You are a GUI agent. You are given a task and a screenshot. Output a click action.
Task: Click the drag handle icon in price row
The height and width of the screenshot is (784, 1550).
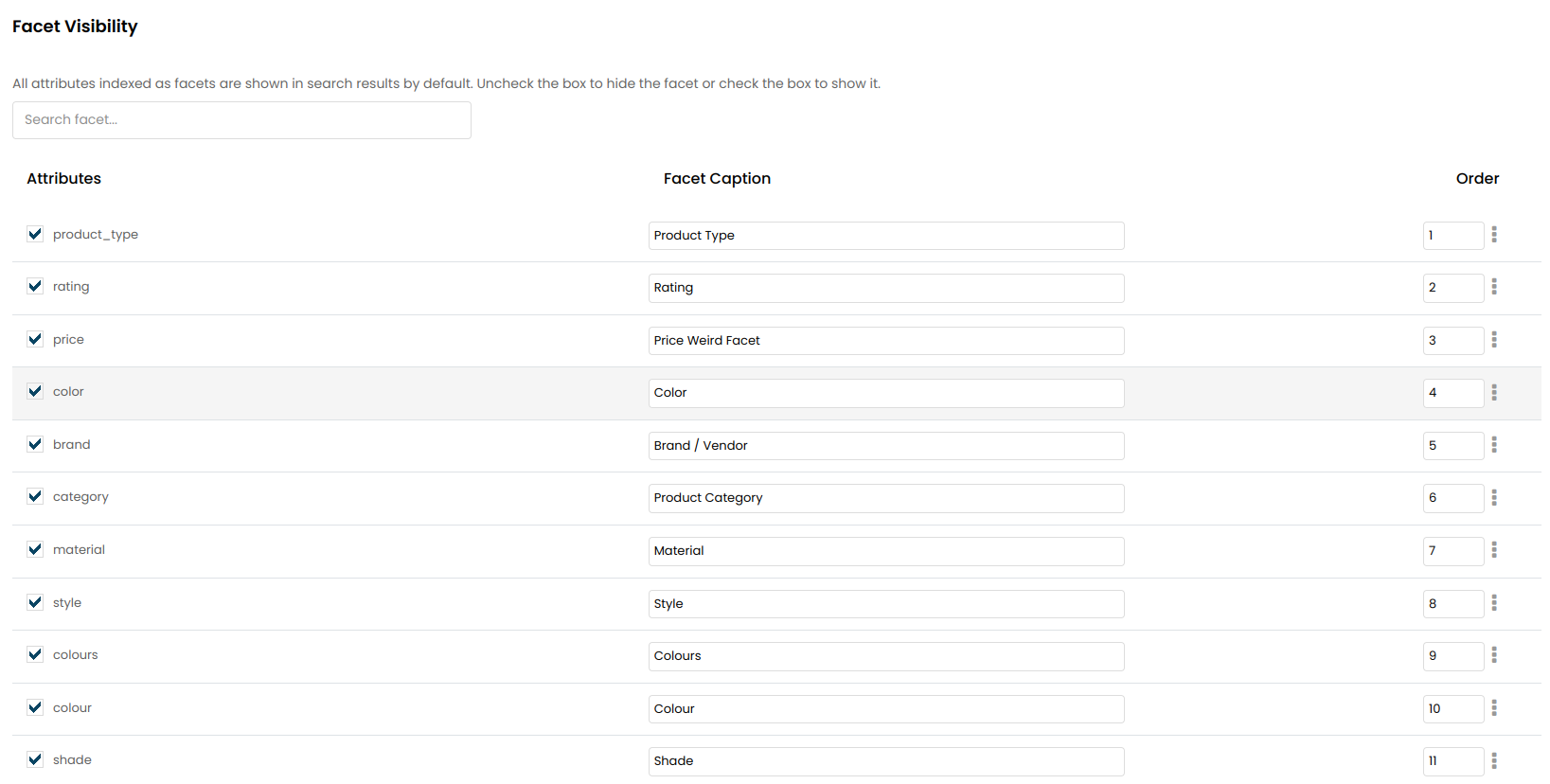point(1494,340)
